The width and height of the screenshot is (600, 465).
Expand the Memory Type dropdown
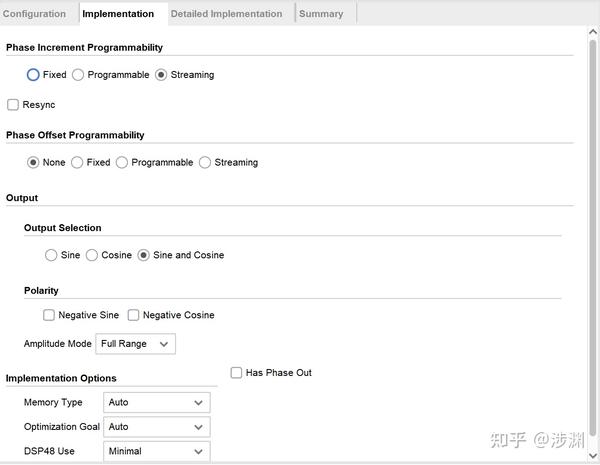pos(156,402)
